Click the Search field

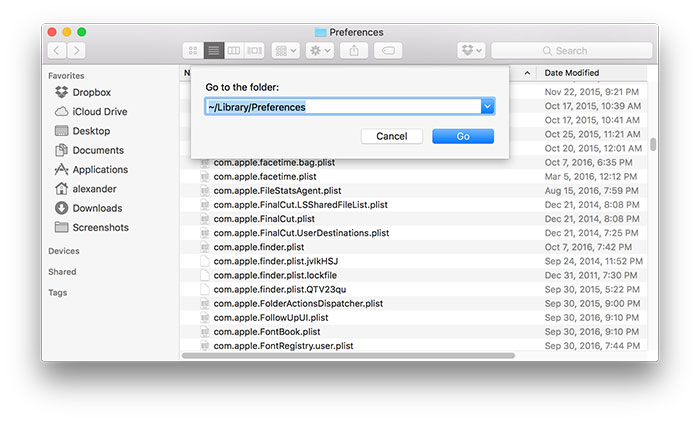coord(571,50)
